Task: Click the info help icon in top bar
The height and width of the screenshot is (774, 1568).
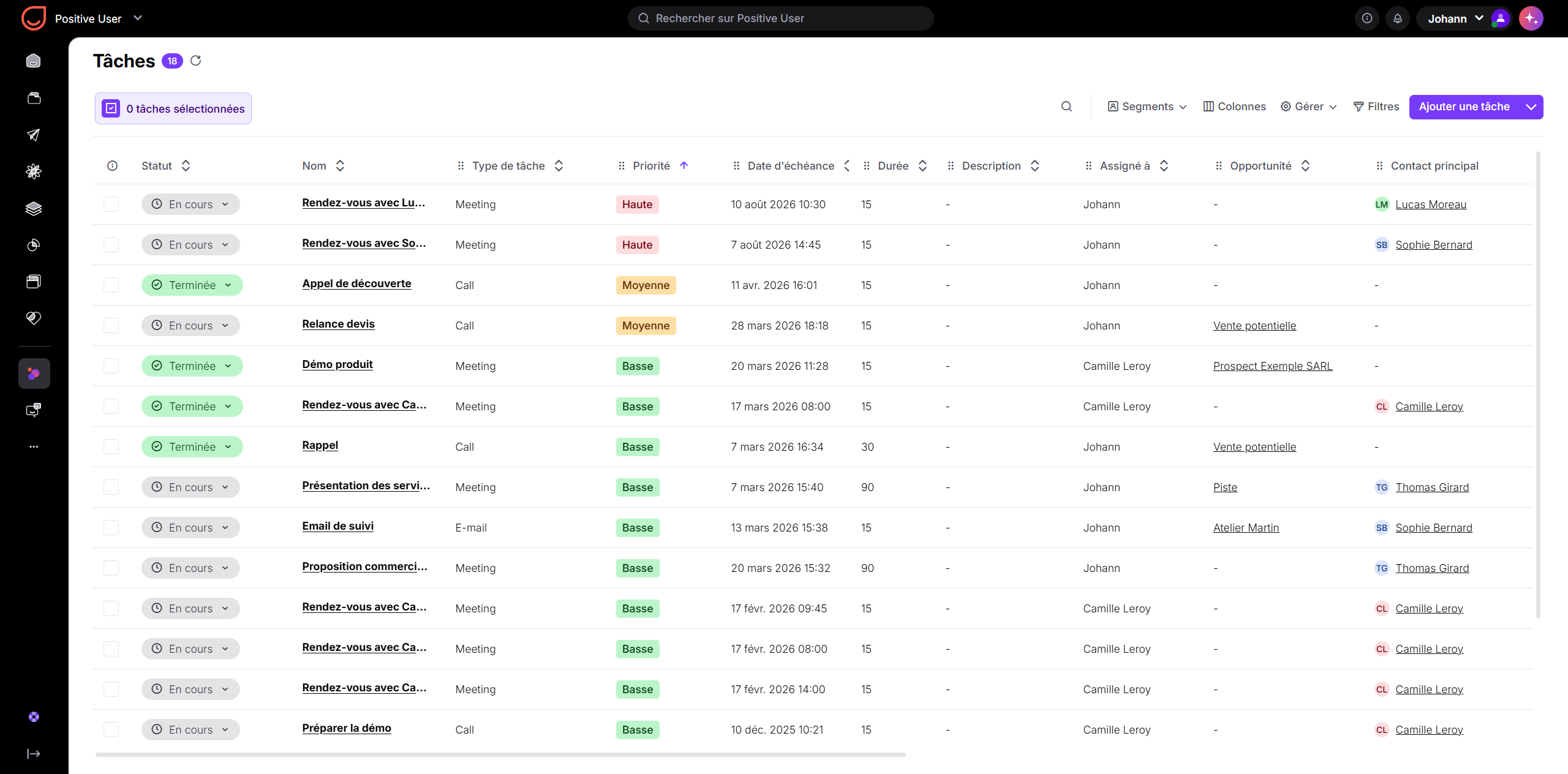Action: coord(1367,18)
